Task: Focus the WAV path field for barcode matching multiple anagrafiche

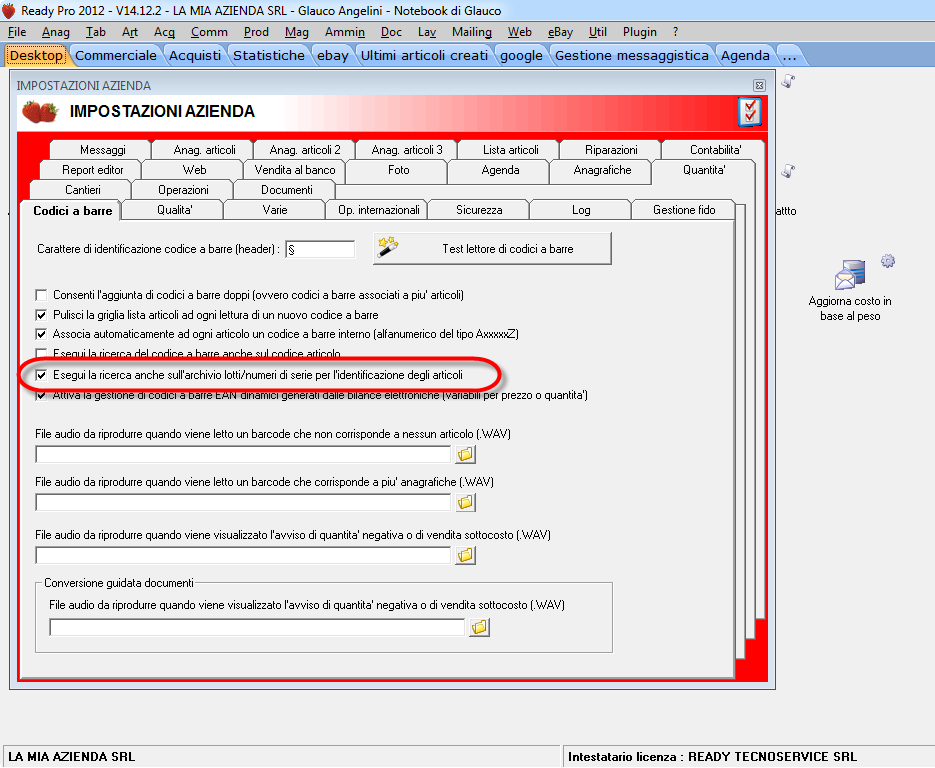Action: (243, 503)
